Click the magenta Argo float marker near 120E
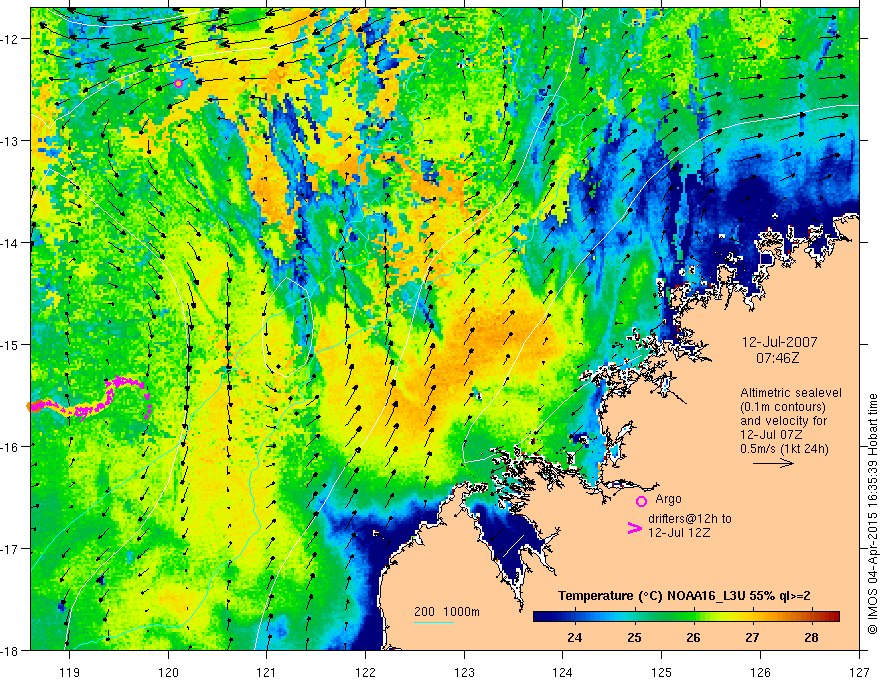This screenshot has width=880, height=680. coord(178,84)
